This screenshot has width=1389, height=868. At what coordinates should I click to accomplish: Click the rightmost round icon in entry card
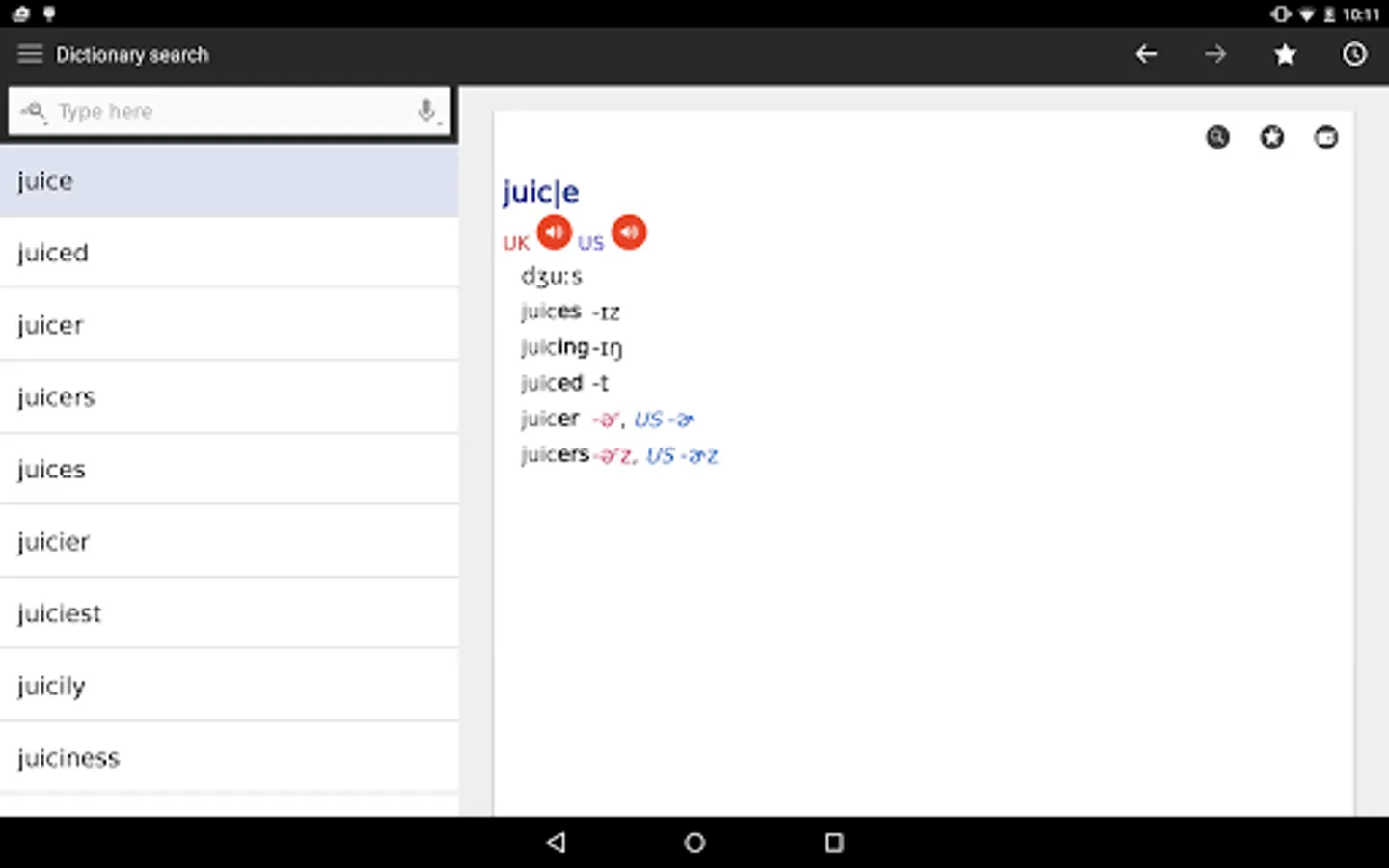pyautogui.click(x=1326, y=137)
